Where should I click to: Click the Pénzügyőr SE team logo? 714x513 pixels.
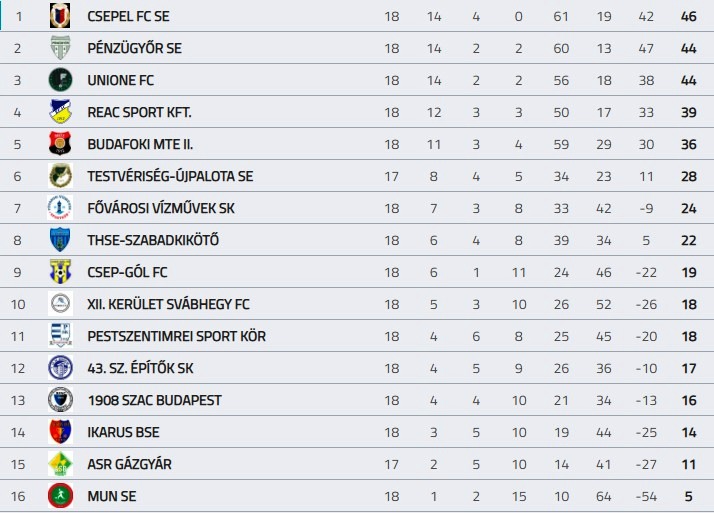point(60,48)
